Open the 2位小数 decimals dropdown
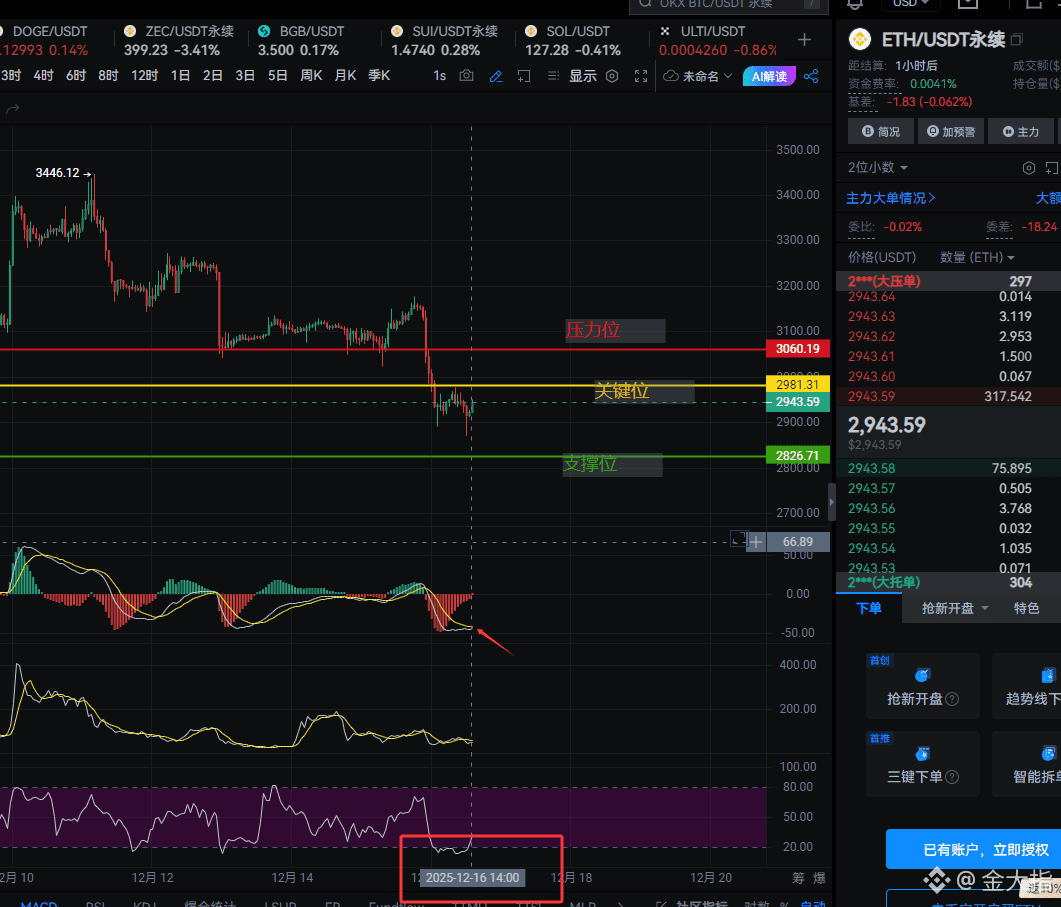1061x907 pixels. (x=878, y=167)
